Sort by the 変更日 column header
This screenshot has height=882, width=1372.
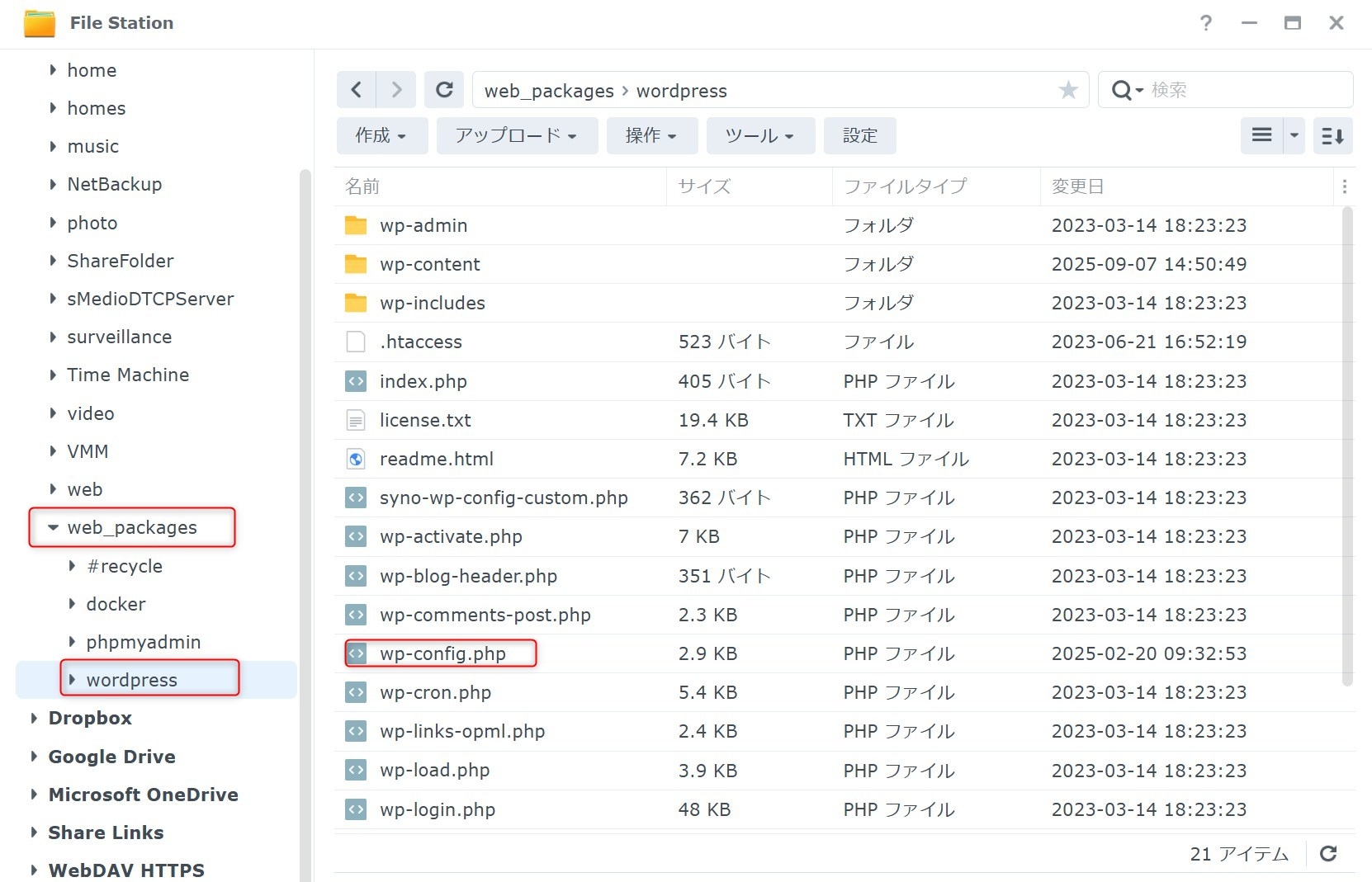[x=1077, y=186]
